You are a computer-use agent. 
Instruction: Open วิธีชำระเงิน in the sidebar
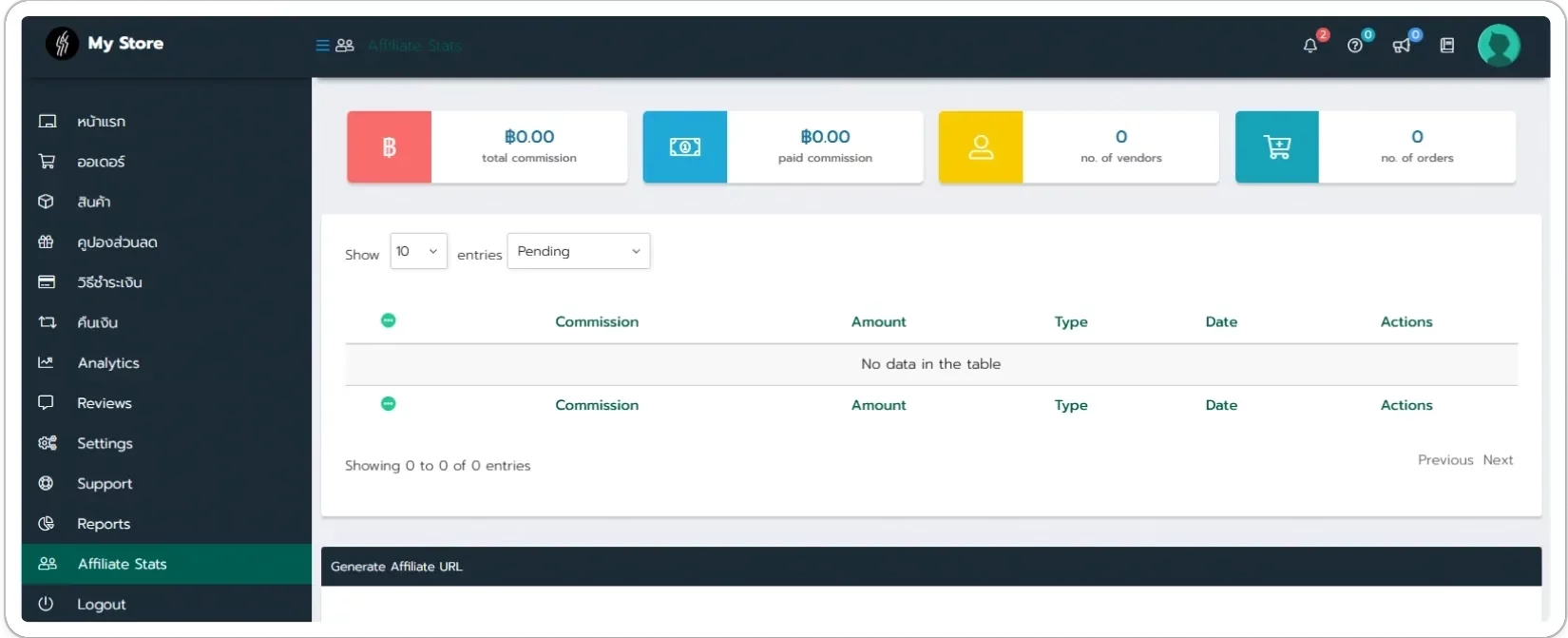(x=166, y=282)
